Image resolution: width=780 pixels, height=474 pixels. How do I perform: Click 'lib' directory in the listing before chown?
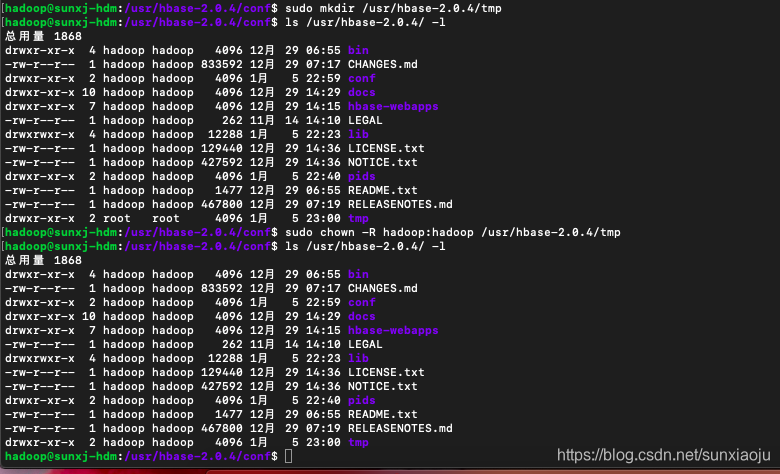(358, 134)
